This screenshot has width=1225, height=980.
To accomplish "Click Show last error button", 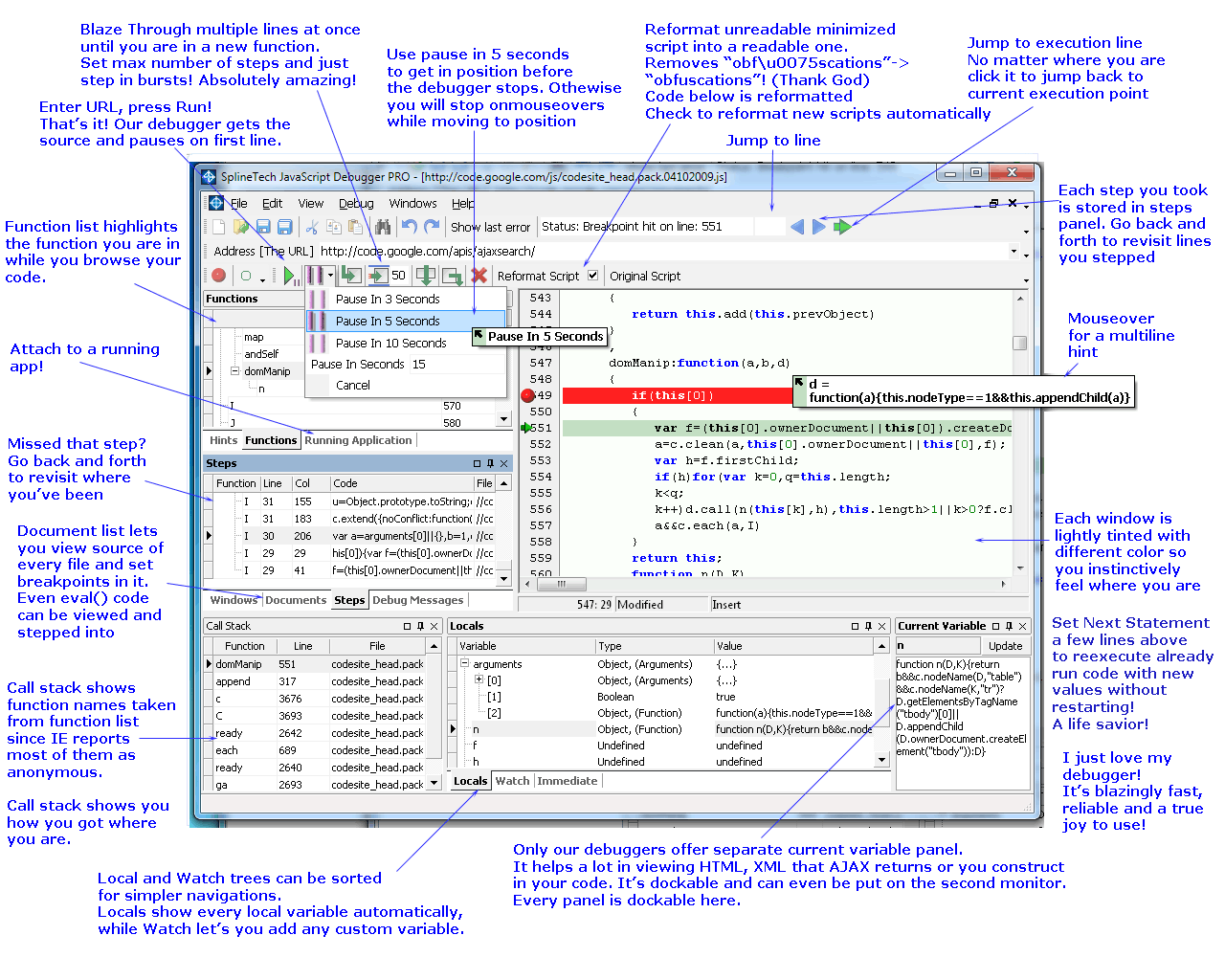I will click(490, 227).
